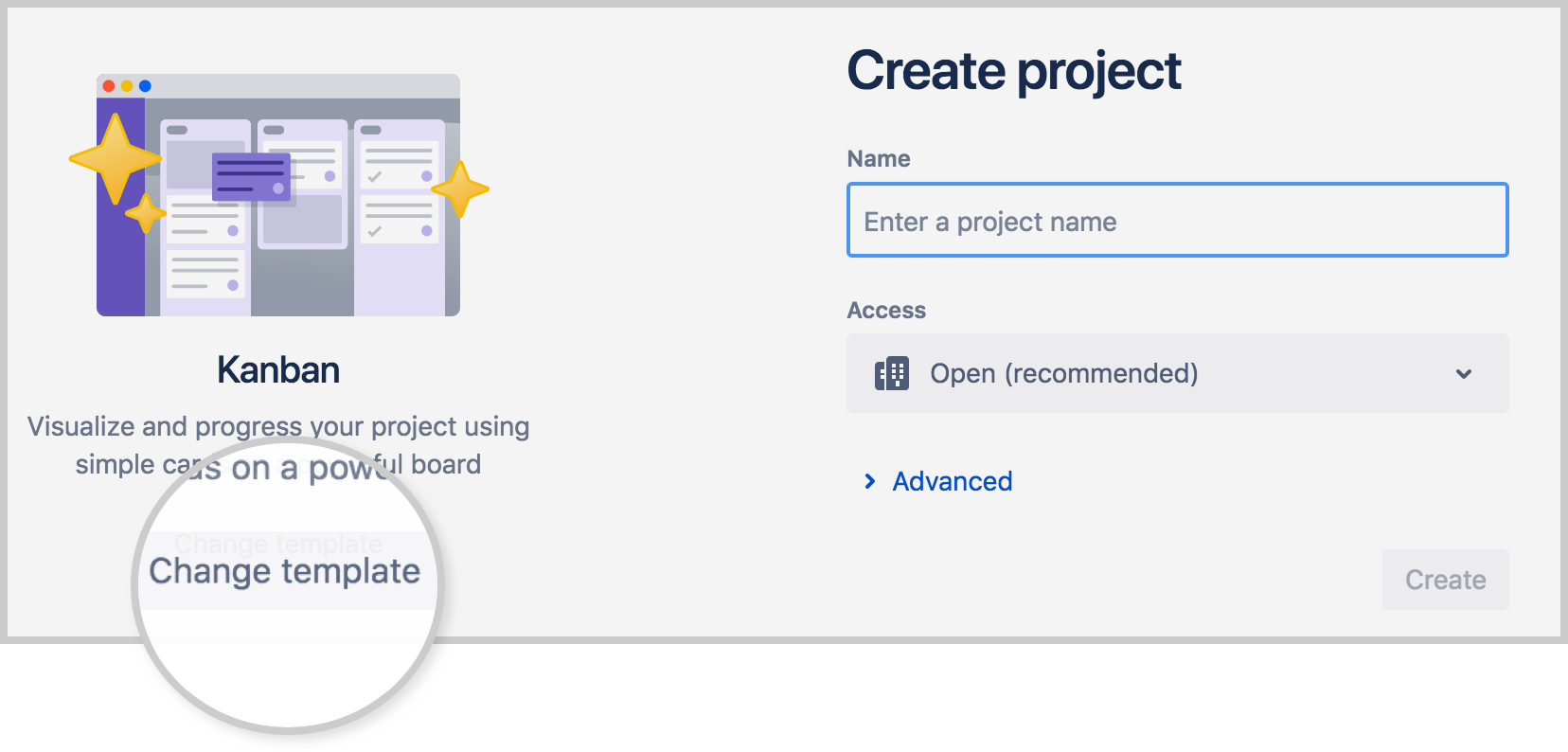The width and height of the screenshot is (1568, 752).
Task: Click the blue dot in the Kanban illustration
Action: 144,84
